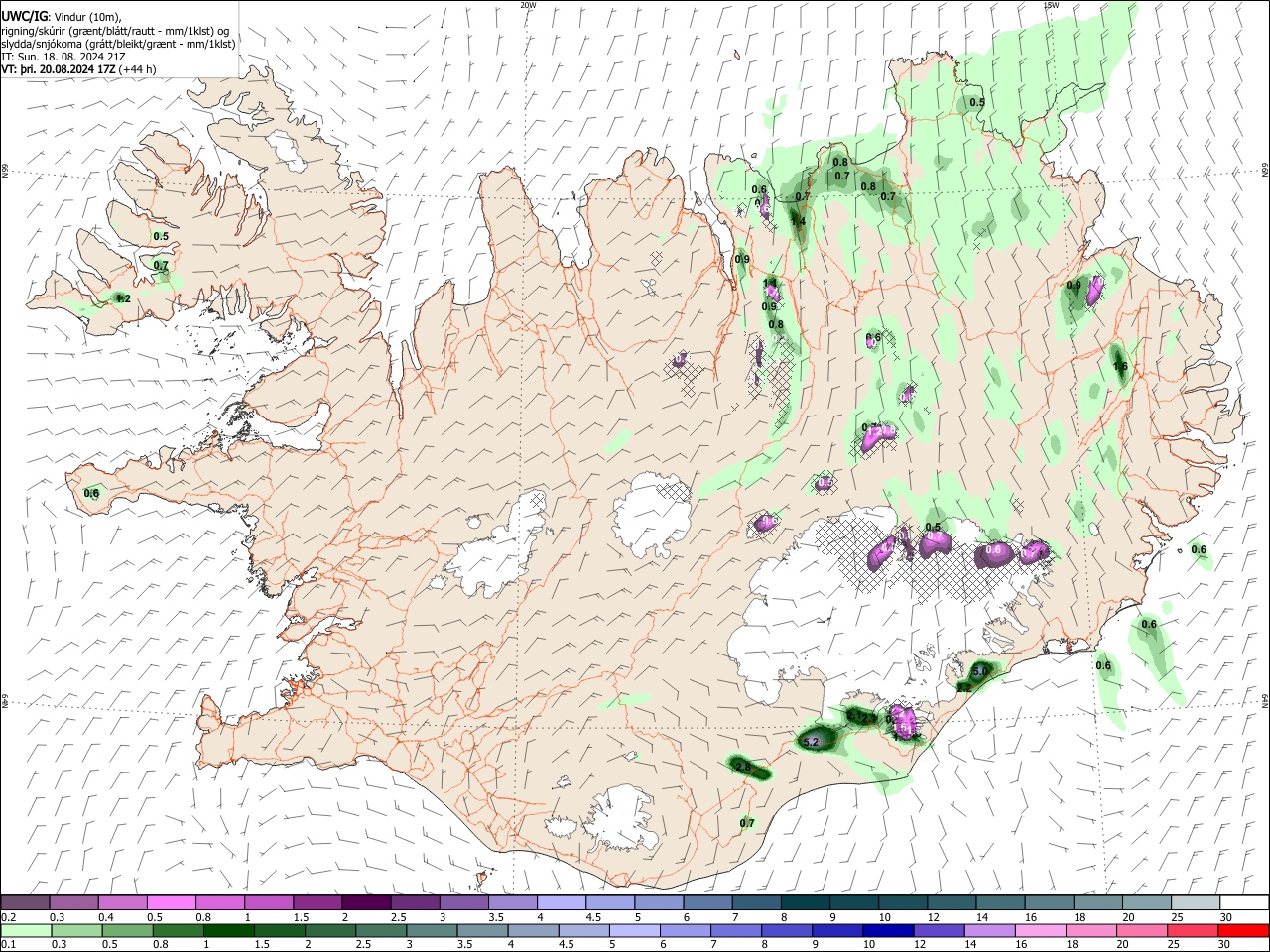
Task: Click the 'IT: Sun. 18. 08. 2024 21Z' line
Action: tap(63, 57)
